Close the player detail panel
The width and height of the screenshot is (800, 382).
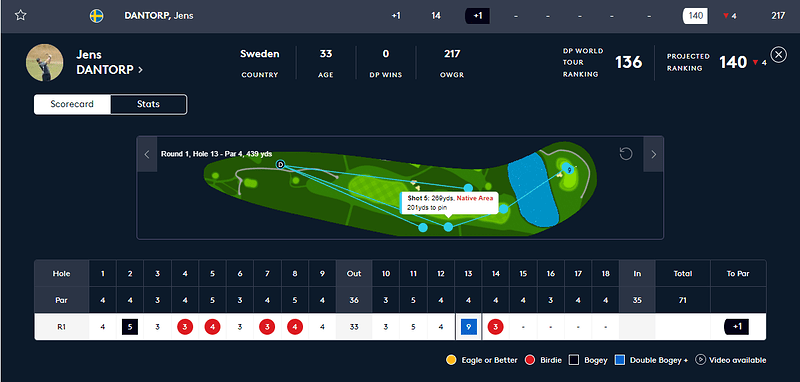pos(778,54)
